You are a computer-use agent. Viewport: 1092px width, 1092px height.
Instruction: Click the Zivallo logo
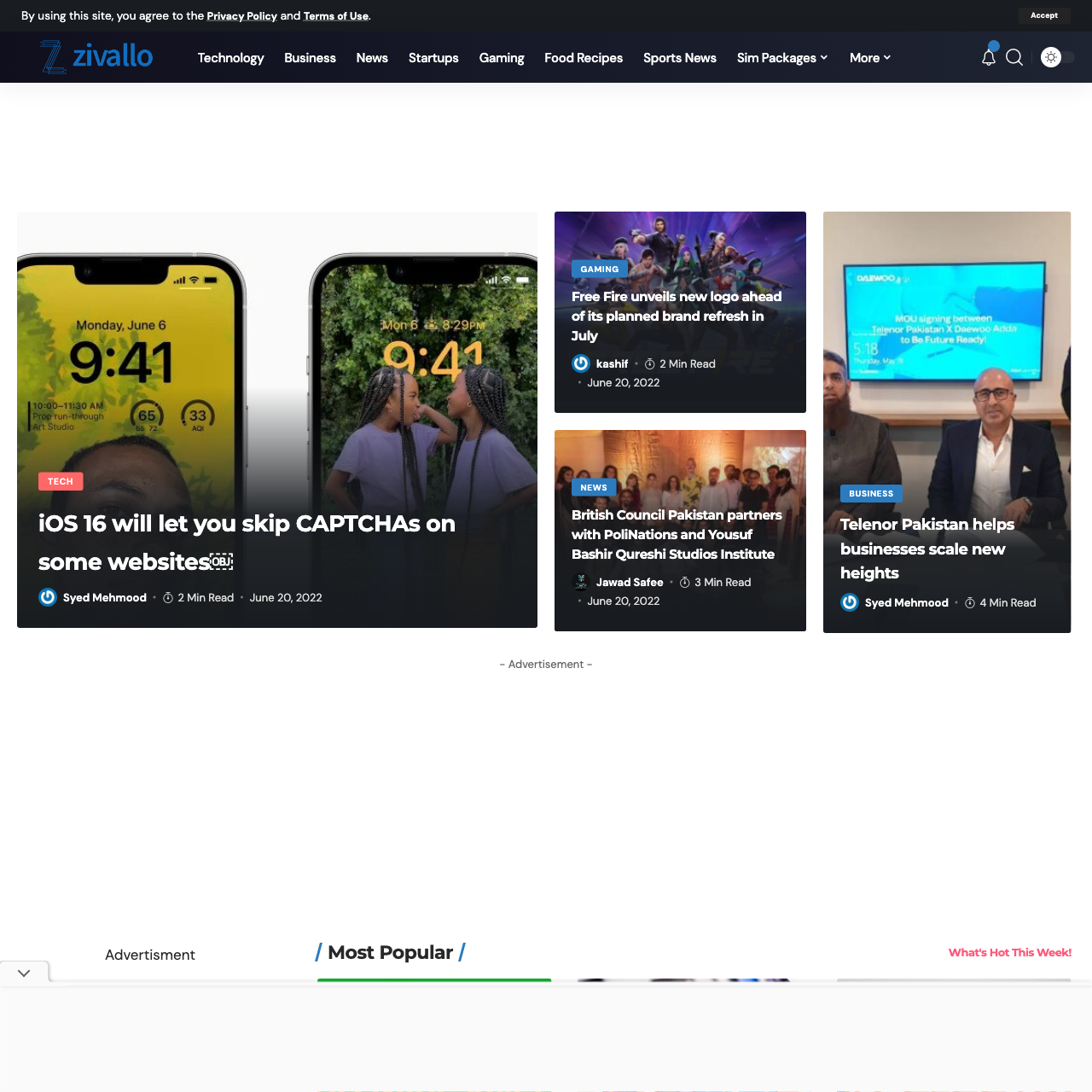[96, 57]
